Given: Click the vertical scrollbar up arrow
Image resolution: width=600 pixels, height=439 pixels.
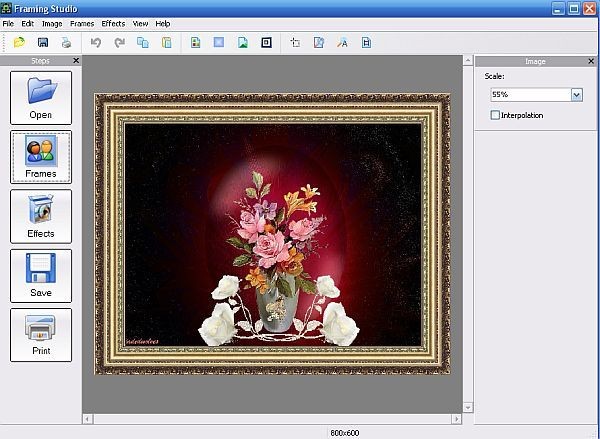Looking at the screenshot, I should (468, 60).
